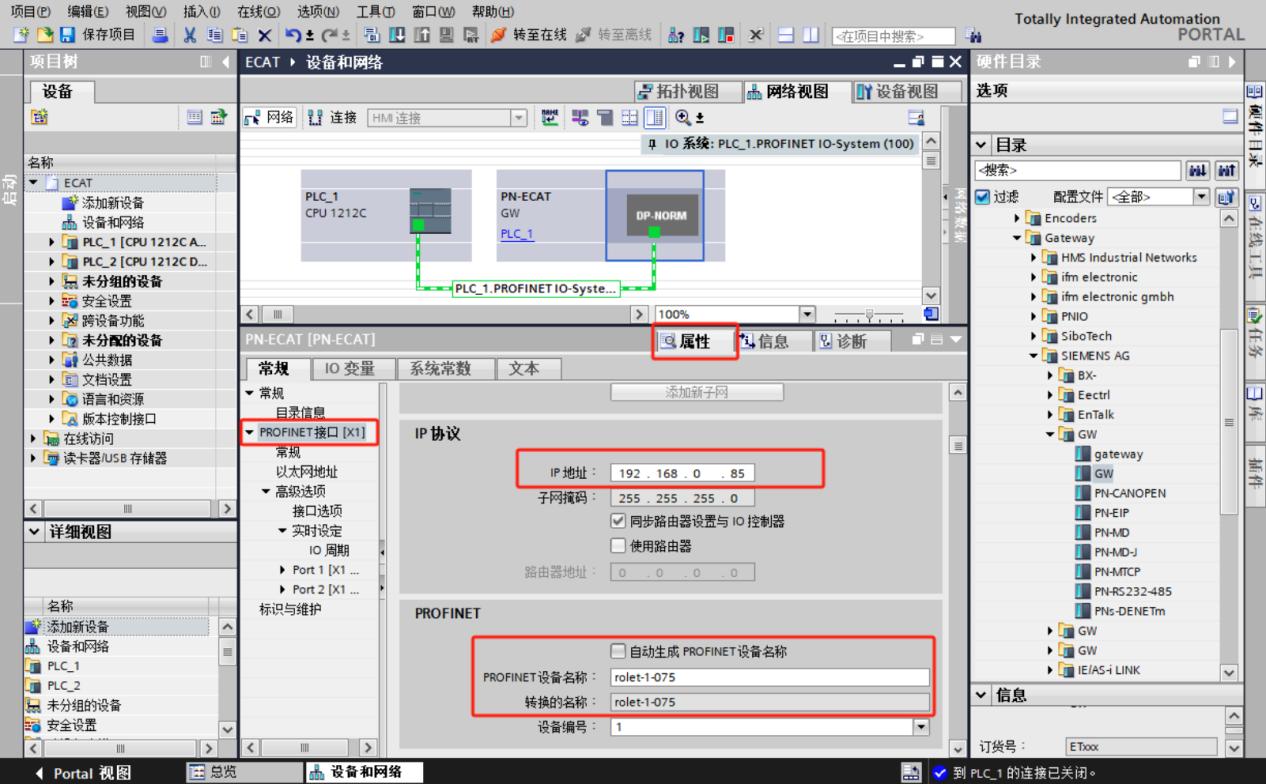Click the copy icon in toolbar
This screenshot has height=784, width=1266.
tap(214, 36)
